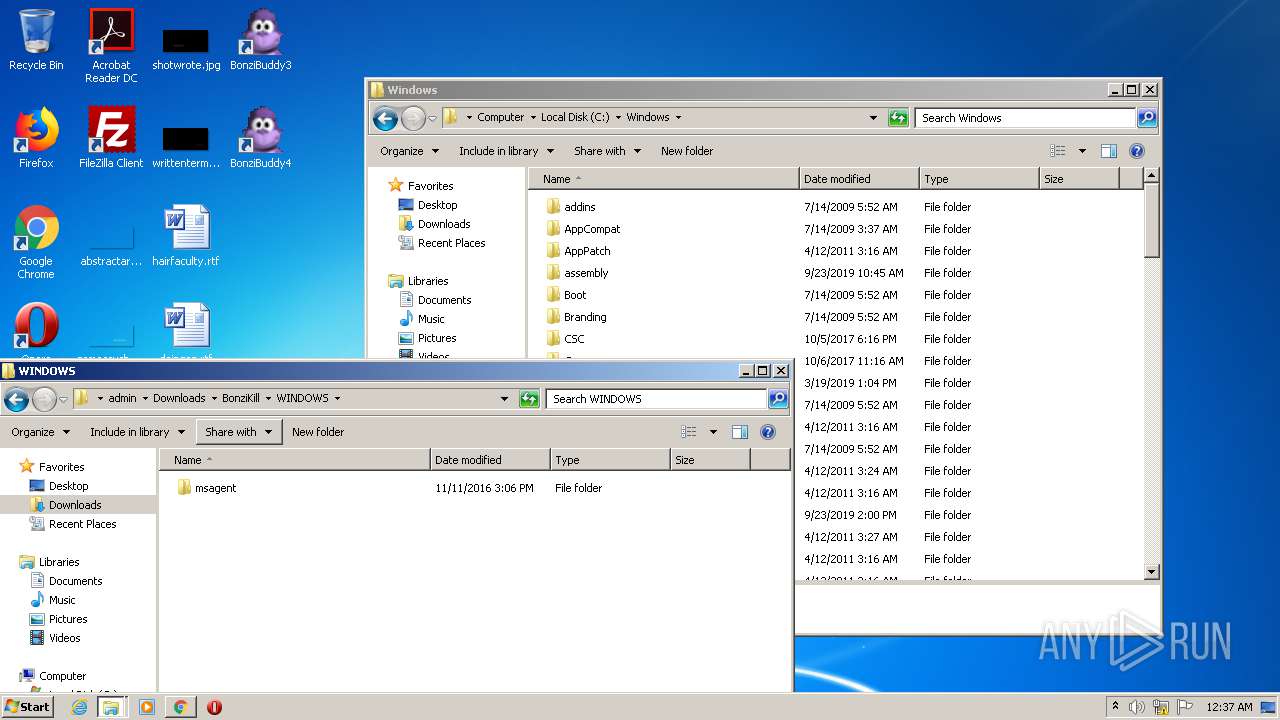1280x720 pixels.
Task: Click the Internet Explorer taskbar icon
Action: click(x=79, y=707)
